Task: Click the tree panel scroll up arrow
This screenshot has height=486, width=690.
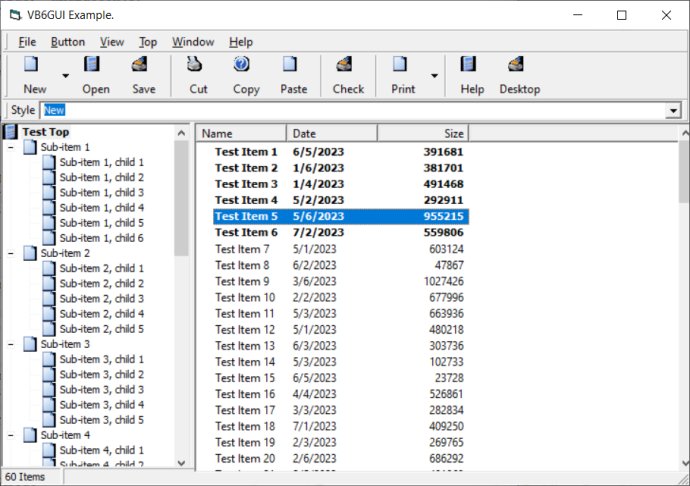Action: tap(181, 133)
